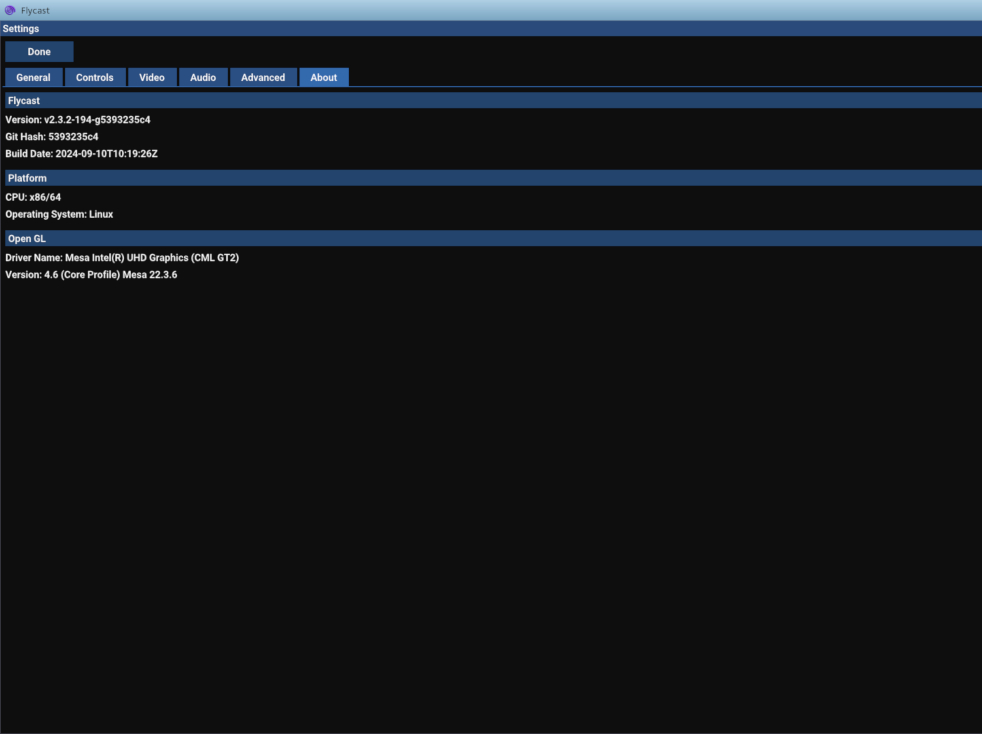Go to the Audio tab
Image resolution: width=982 pixels, height=734 pixels.
[203, 77]
